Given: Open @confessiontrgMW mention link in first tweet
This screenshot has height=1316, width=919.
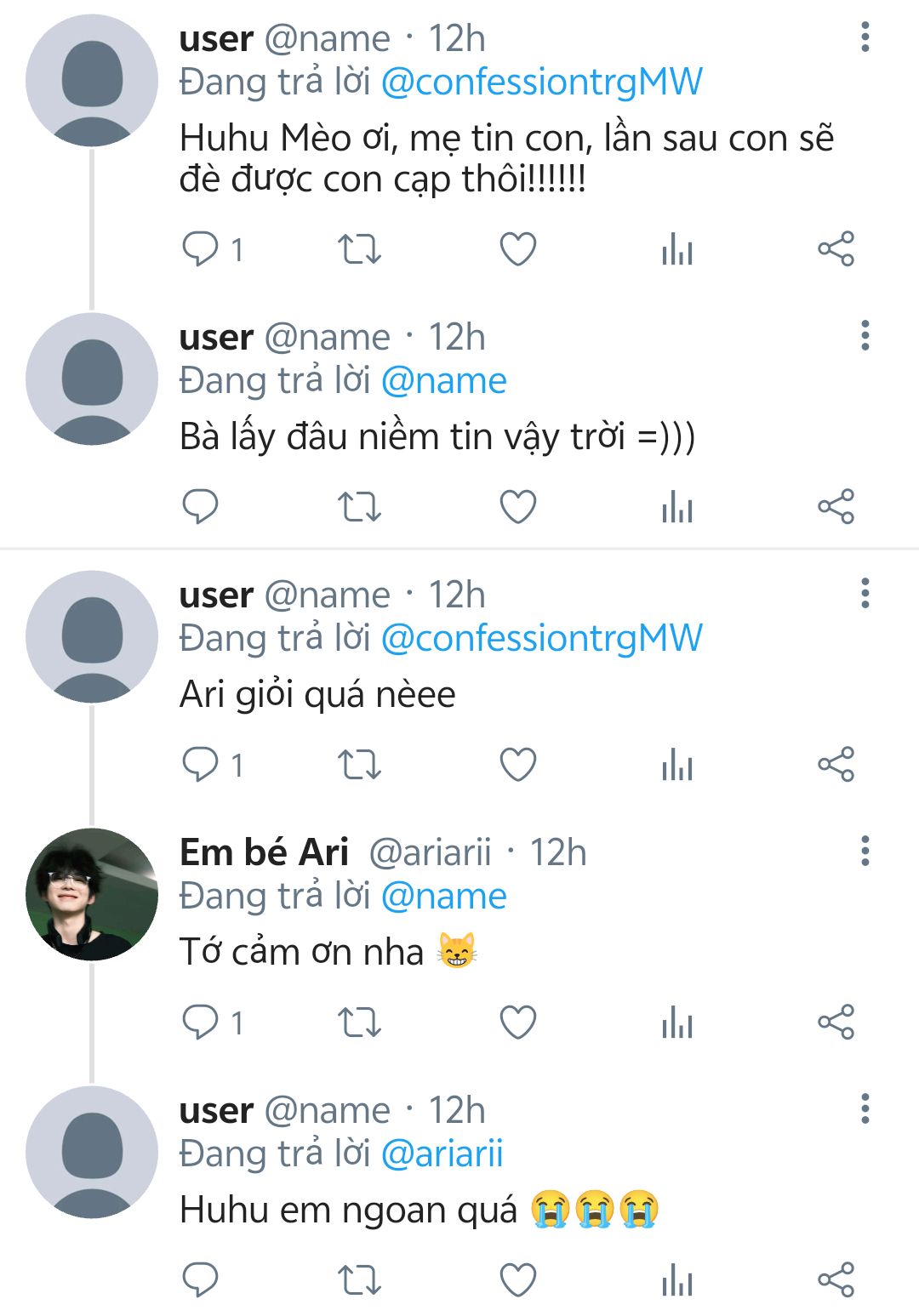Looking at the screenshot, I should click(541, 83).
